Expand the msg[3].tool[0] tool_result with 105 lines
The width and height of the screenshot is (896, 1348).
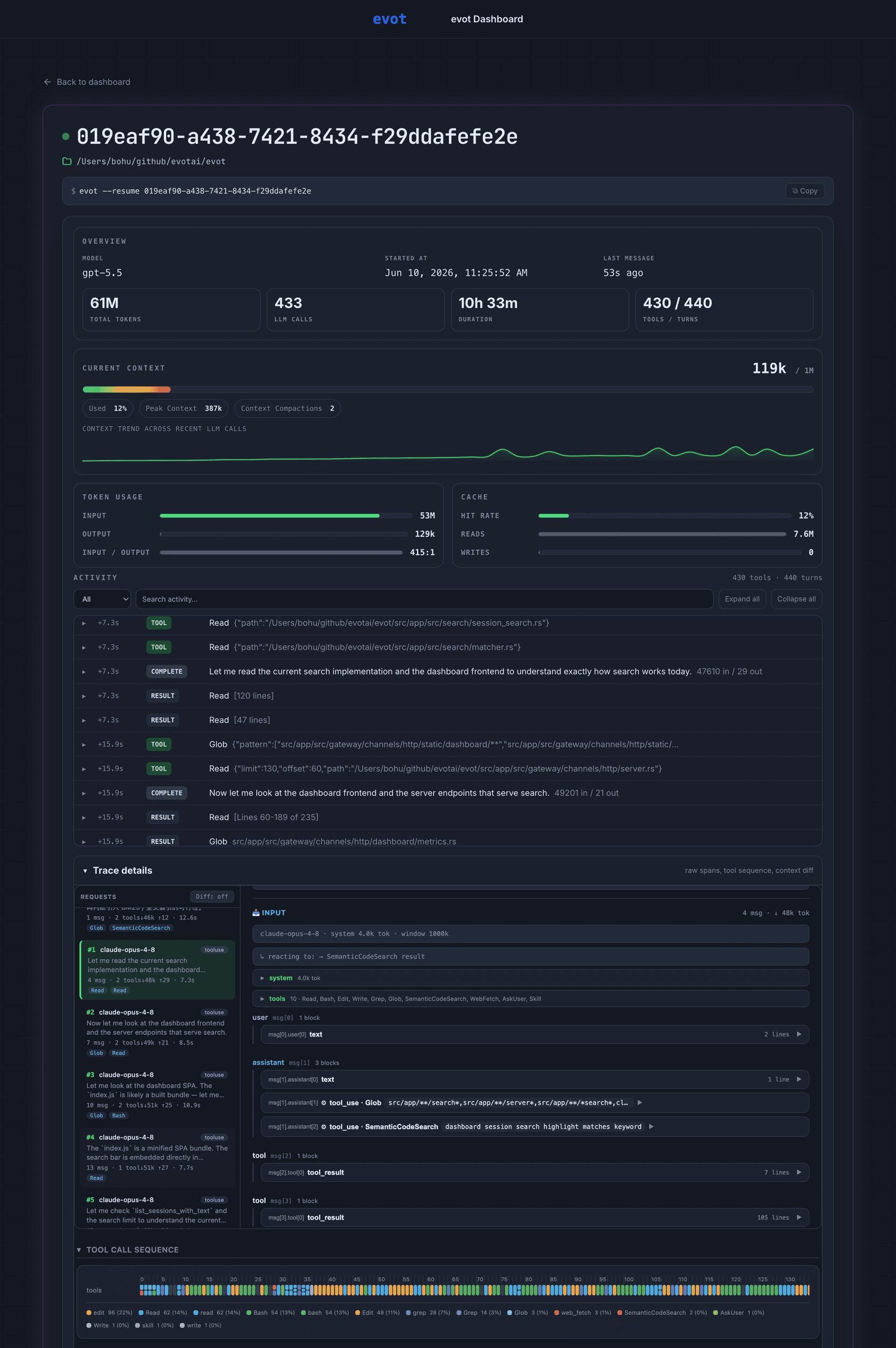534,1218
